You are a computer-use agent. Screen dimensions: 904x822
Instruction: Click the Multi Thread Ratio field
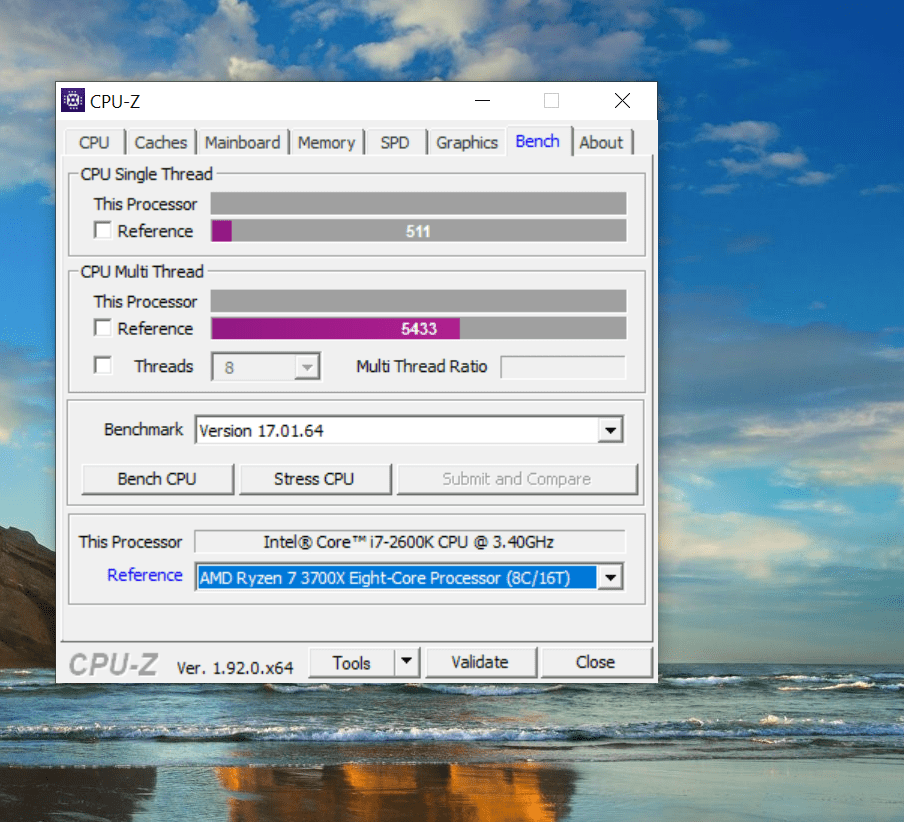[x=563, y=367]
